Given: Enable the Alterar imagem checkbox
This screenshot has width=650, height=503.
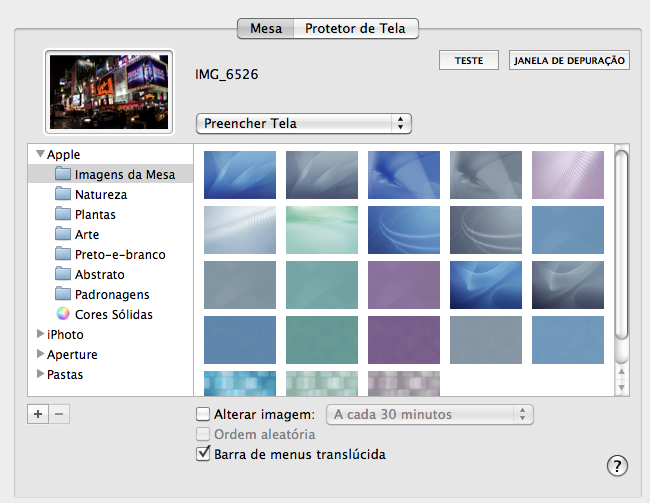Looking at the screenshot, I should [203, 414].
